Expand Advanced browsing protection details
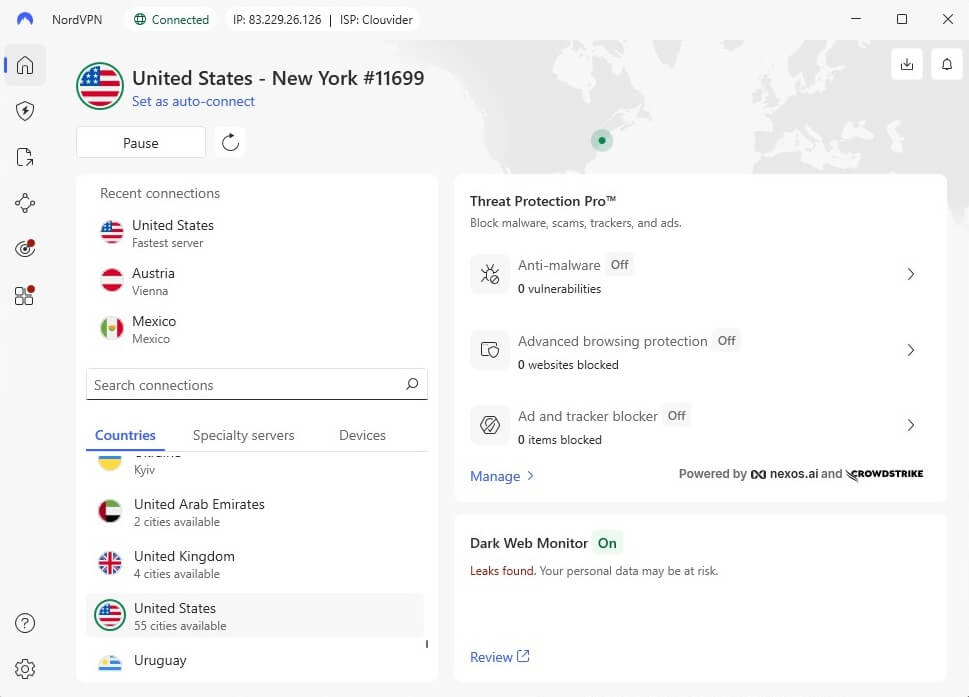This screenshot has width=969, height=697. pos(910,350)
